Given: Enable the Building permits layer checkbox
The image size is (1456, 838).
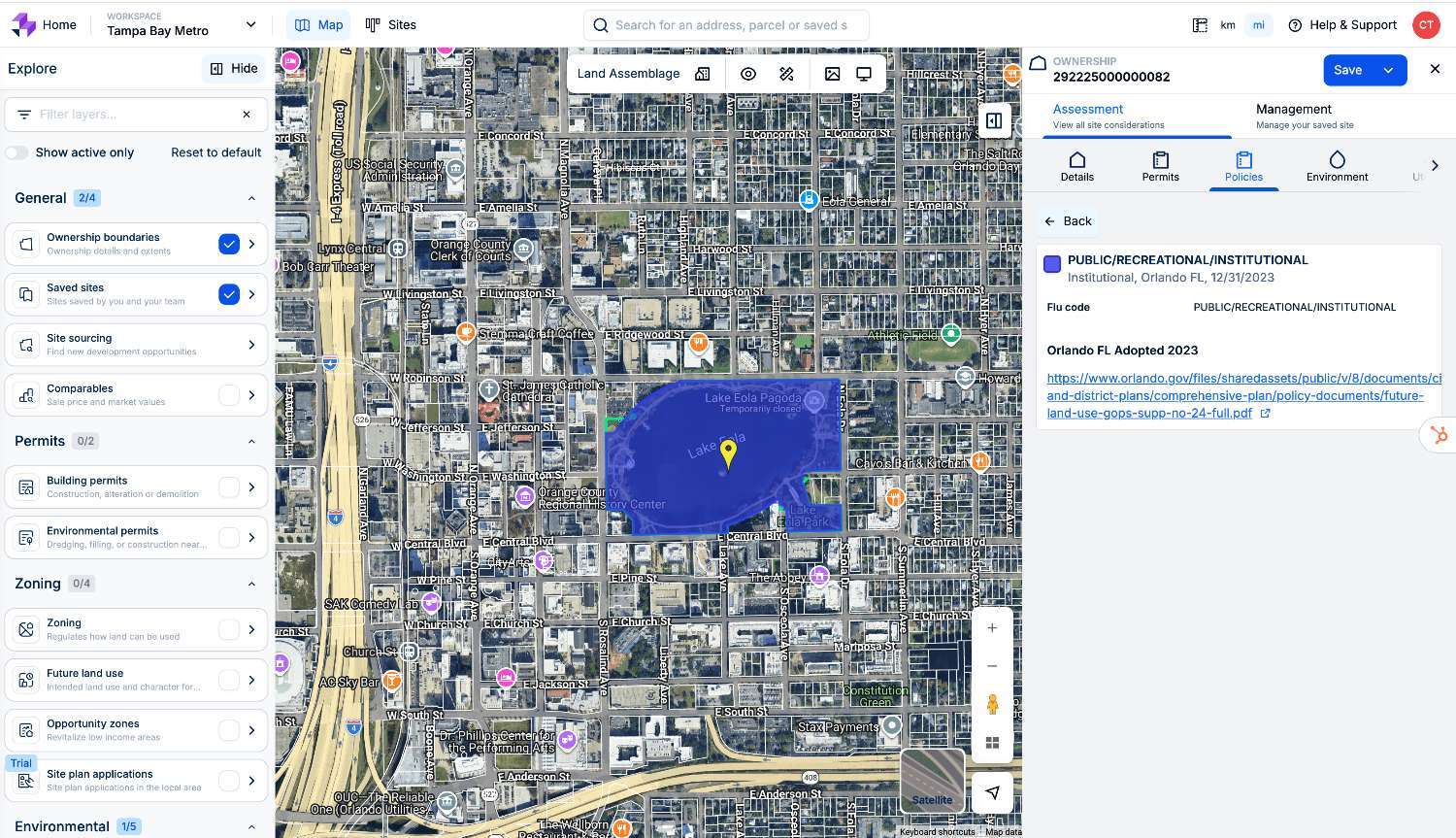Looking at the screenshot, I should [229, 487].
